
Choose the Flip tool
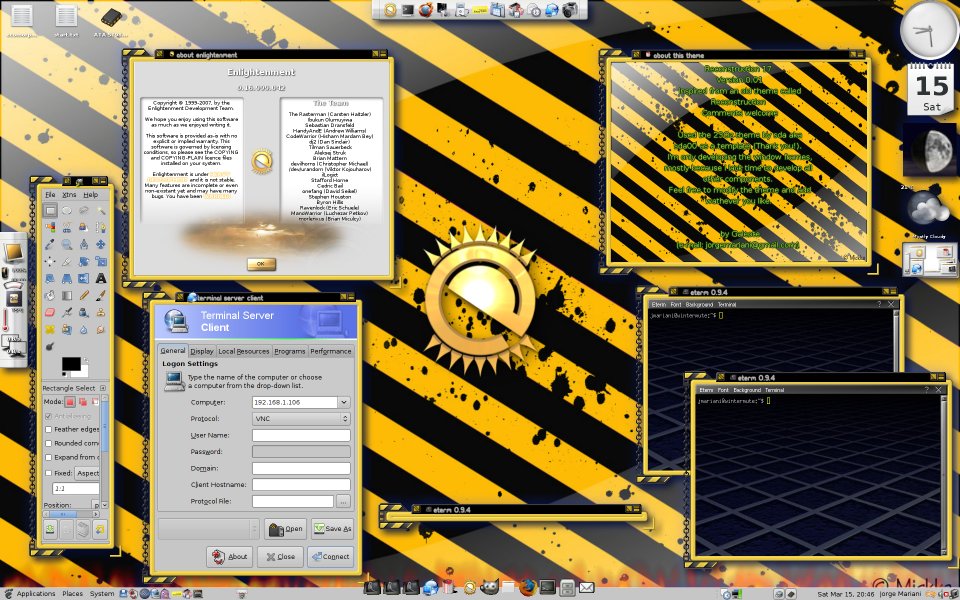(84, 278)
